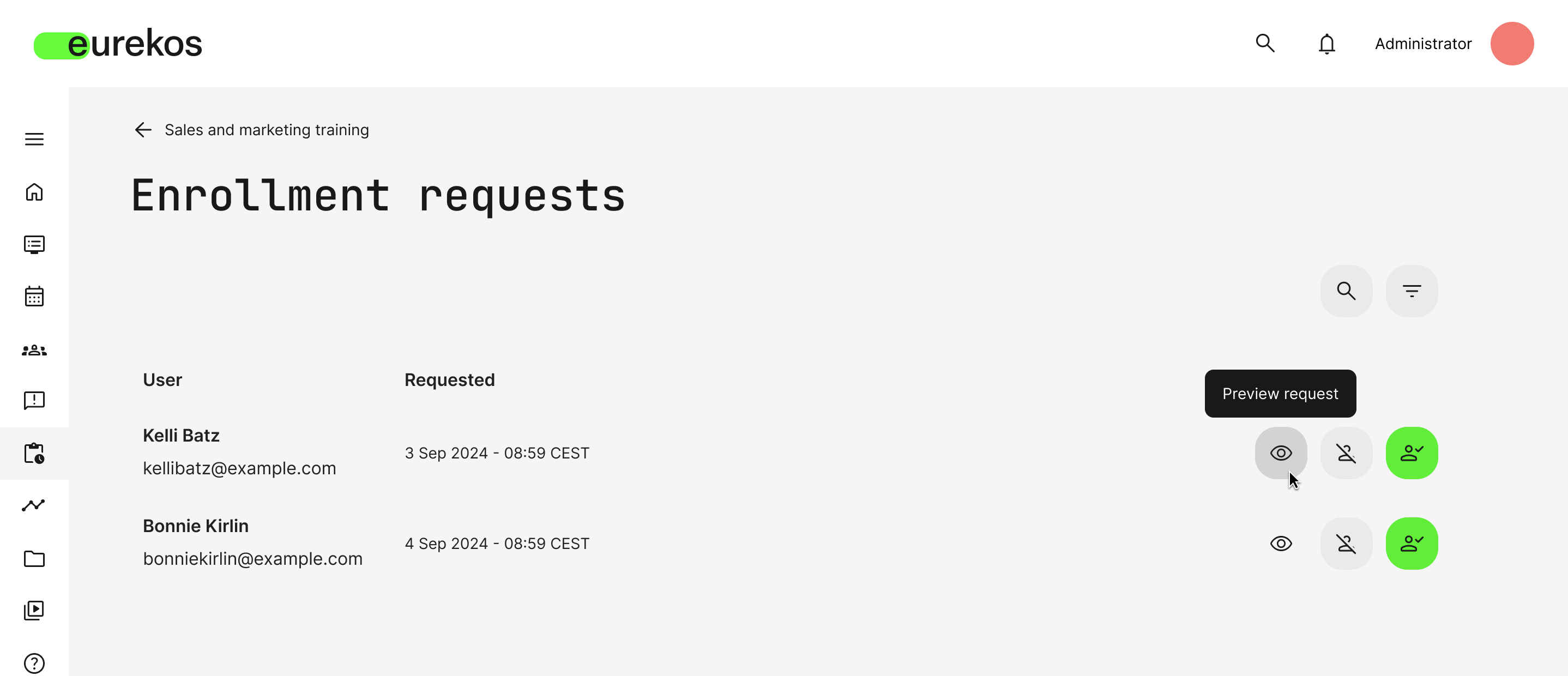Screen dimensions: 1568x676
Task: Open the filter options for requests
Action: click(1412, 291)
